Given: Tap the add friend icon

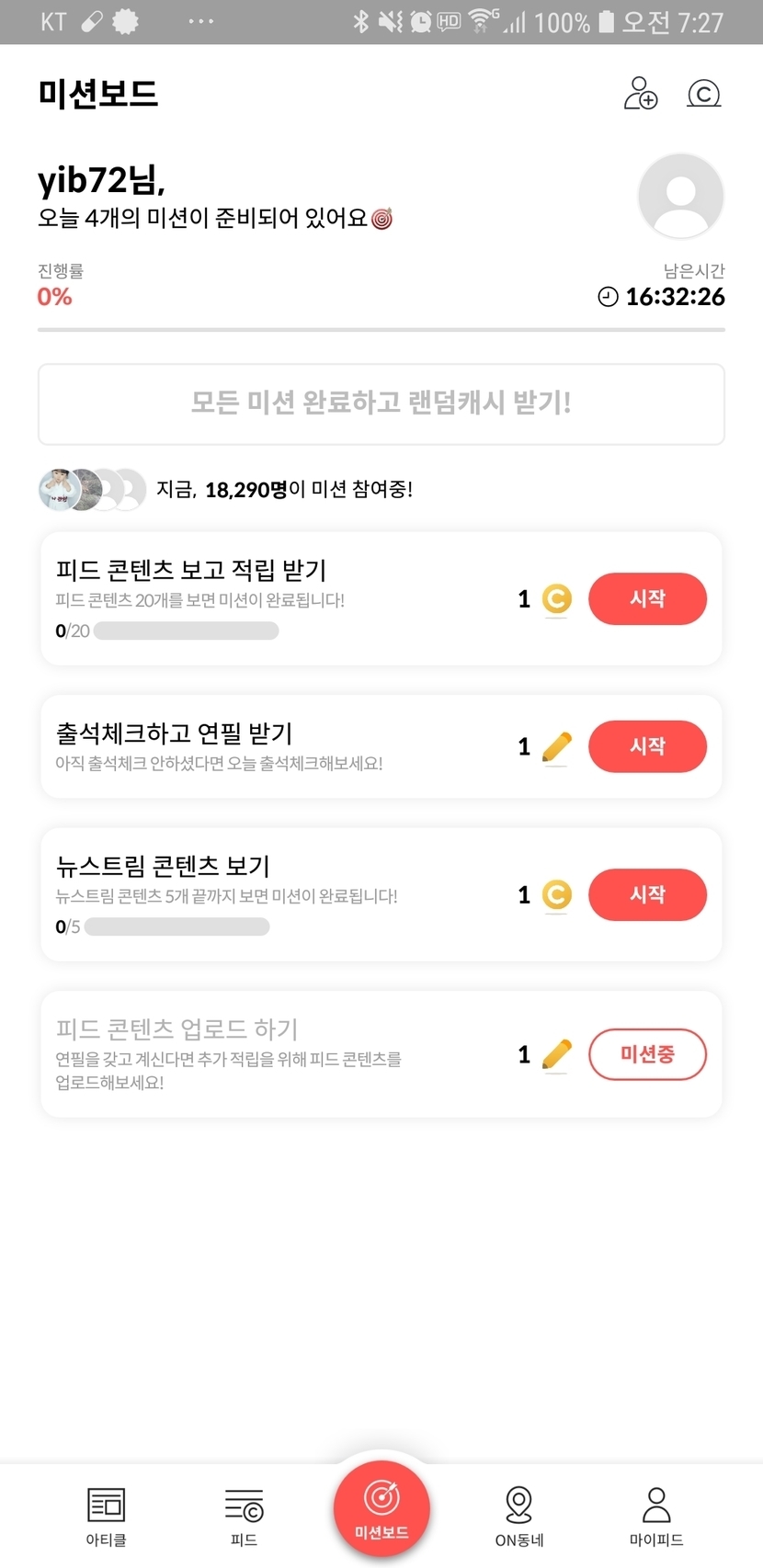Looking at the screenshot, I should point(641,93).
